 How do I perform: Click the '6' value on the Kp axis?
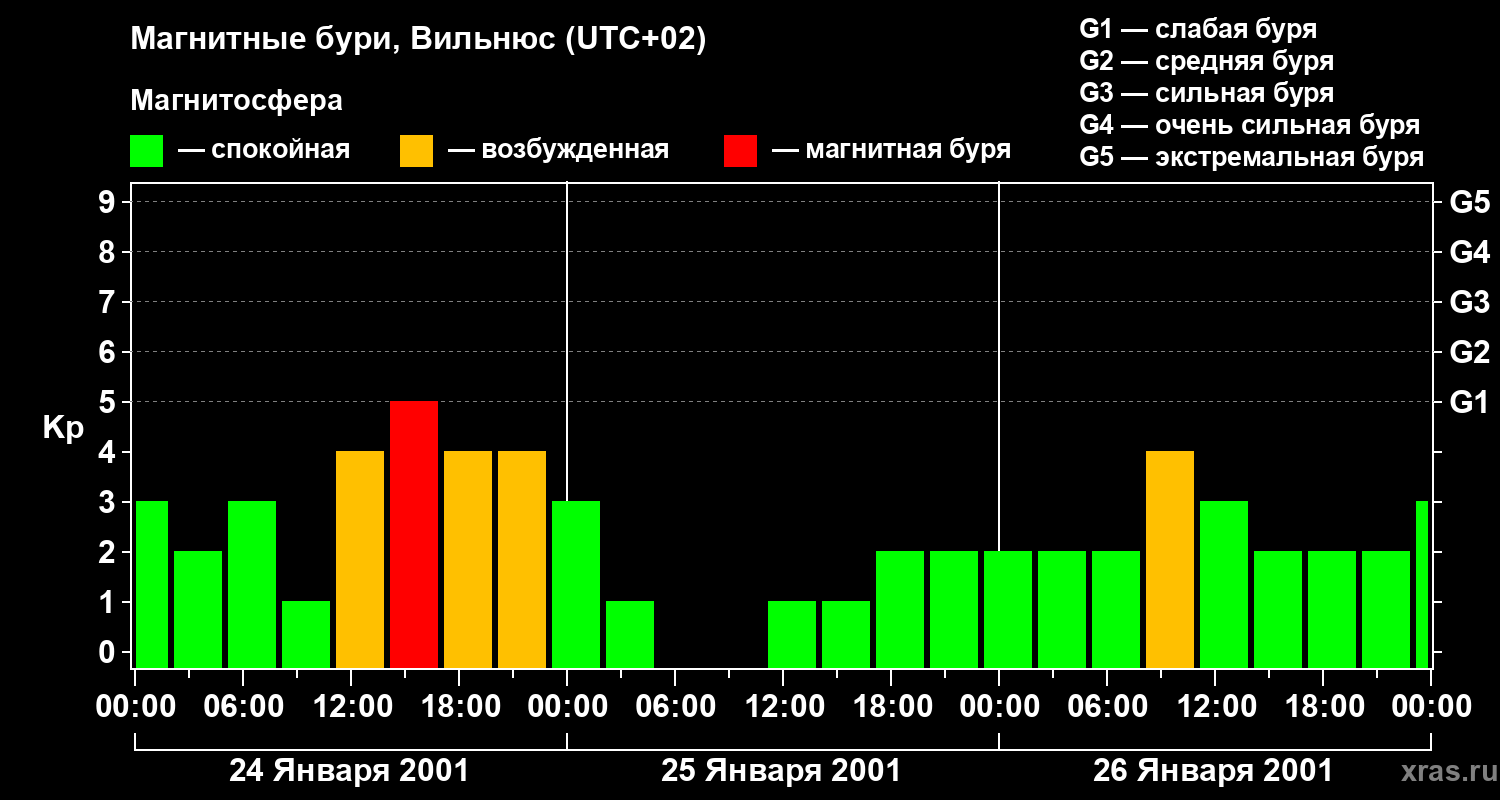109,352
